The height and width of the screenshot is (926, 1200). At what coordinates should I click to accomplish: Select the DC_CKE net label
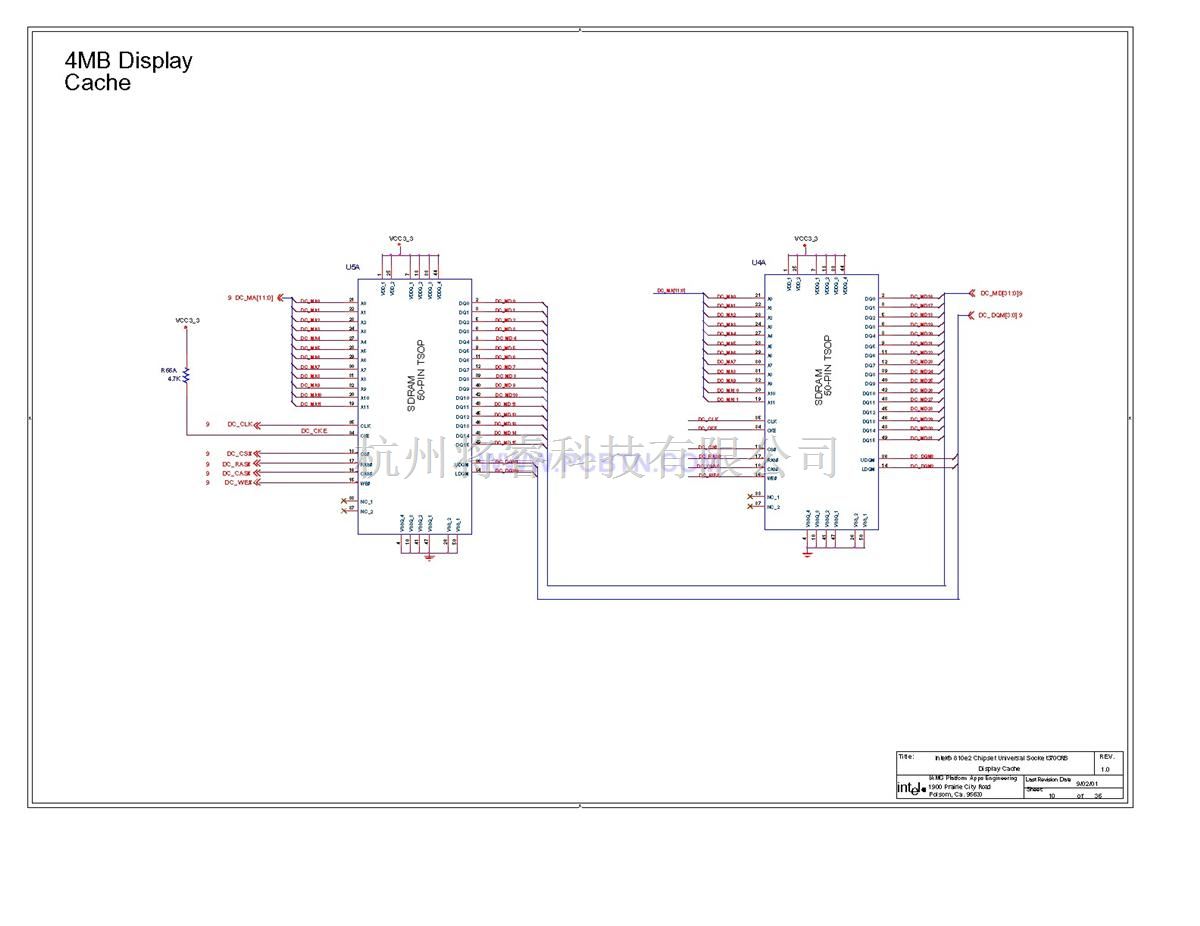tap(313, 431)
